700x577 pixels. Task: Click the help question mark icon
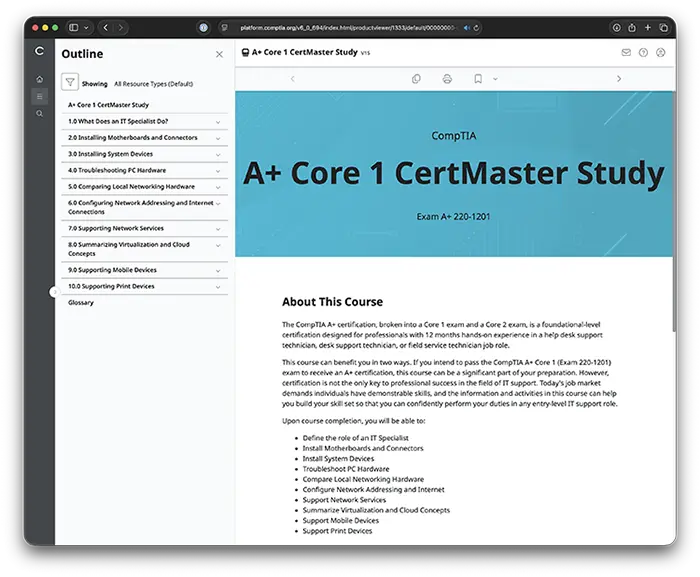coord(643,52)
